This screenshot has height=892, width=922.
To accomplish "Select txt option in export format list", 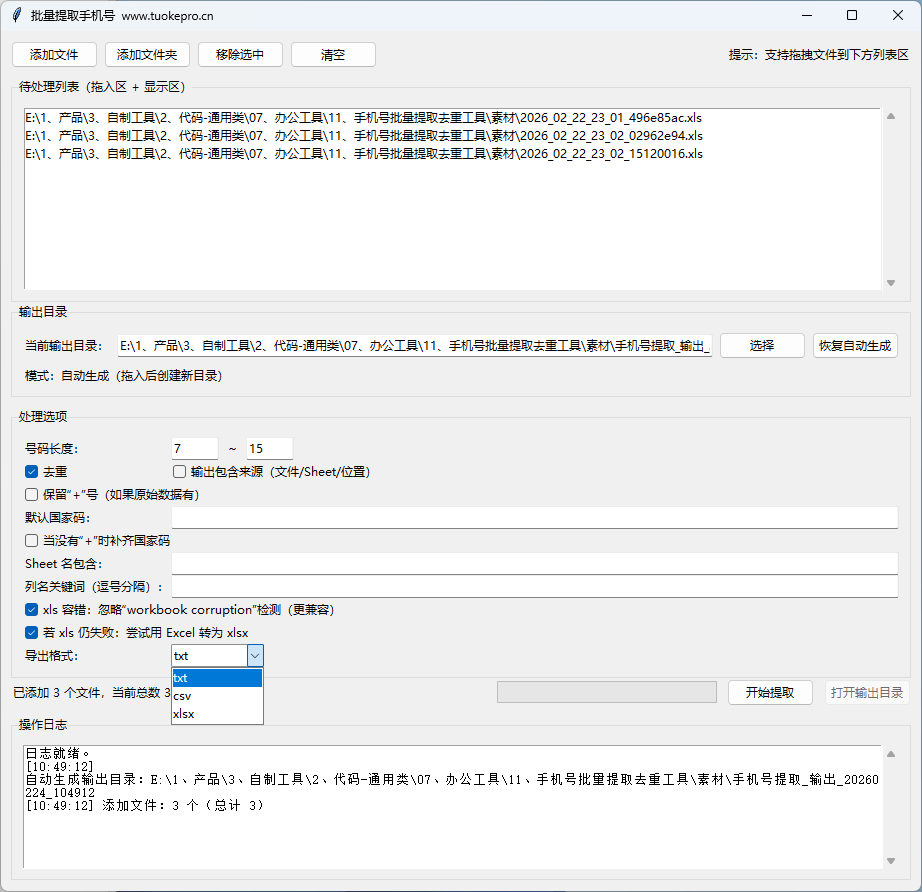I will (x=217, y=678).
